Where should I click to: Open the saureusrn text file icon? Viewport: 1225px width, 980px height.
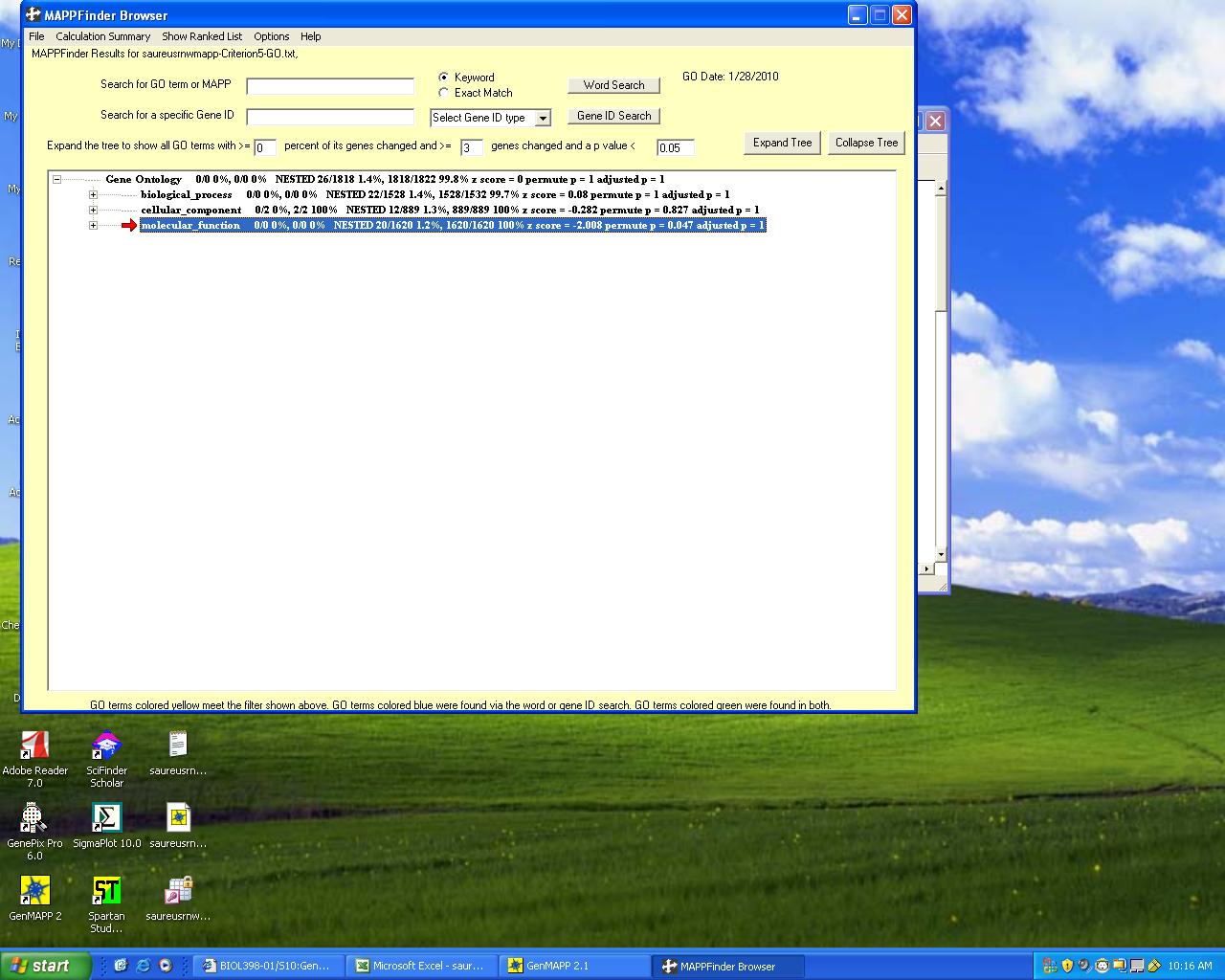point(178,746)
